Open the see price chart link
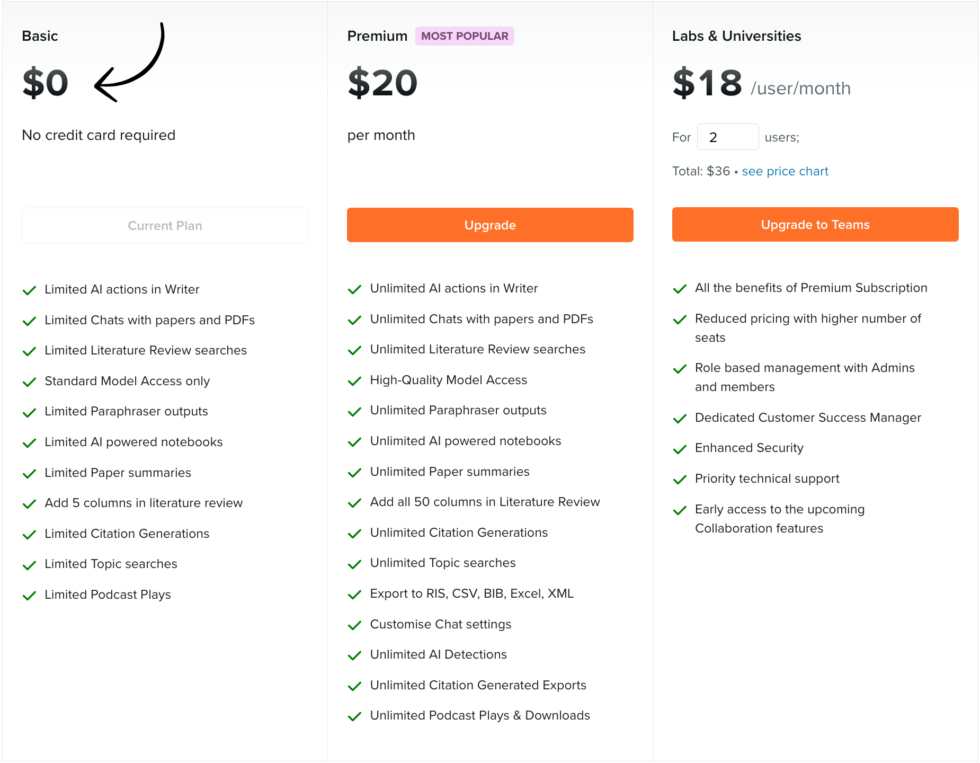This screenshot has width=980, height=763. 785,171
